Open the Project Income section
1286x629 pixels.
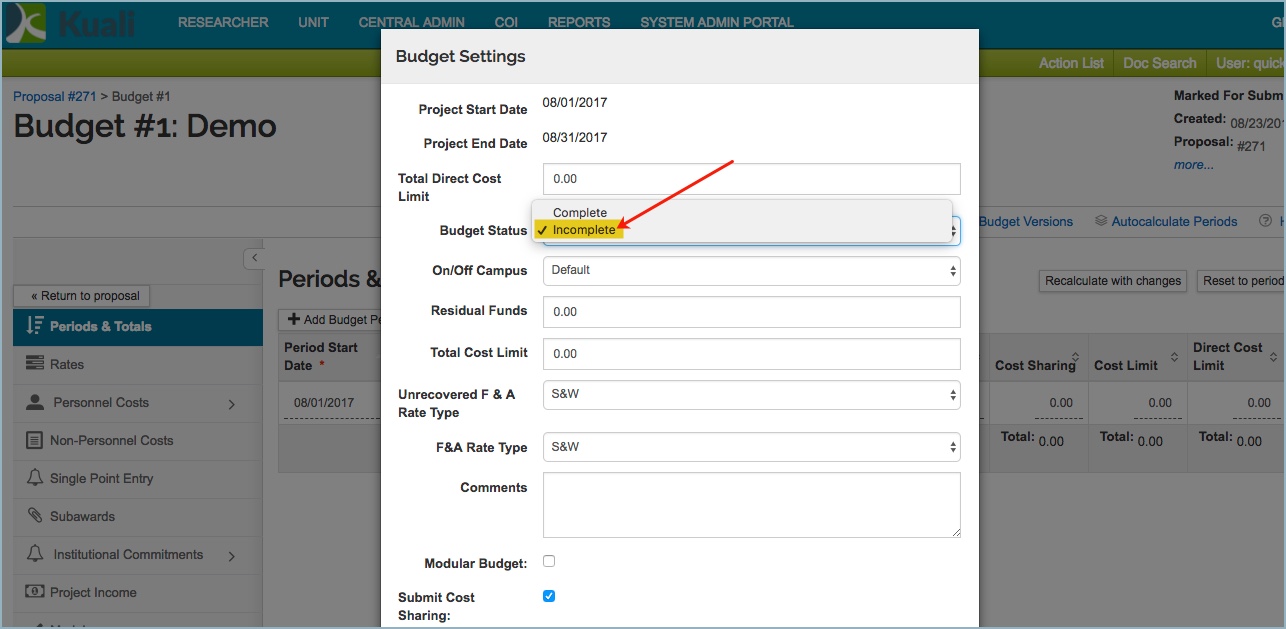(x=138, y=592)
